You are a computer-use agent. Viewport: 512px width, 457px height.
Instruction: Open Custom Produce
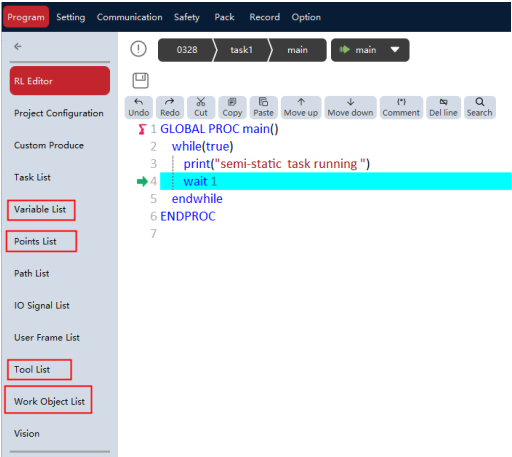49,145
